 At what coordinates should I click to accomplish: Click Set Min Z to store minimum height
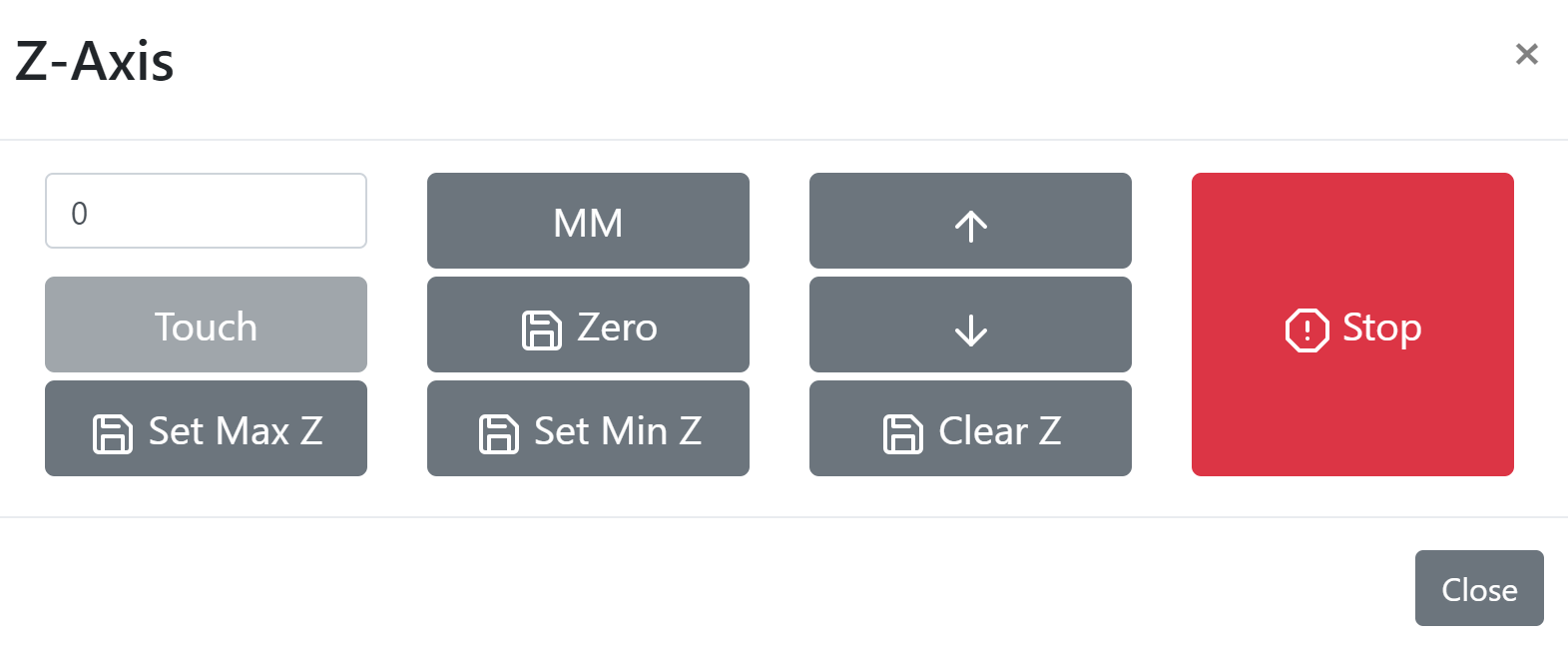click(588, 429)
